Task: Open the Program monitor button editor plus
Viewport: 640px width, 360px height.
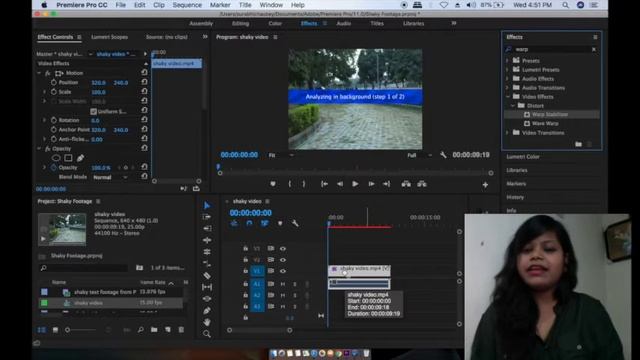Action: (485, 184)
